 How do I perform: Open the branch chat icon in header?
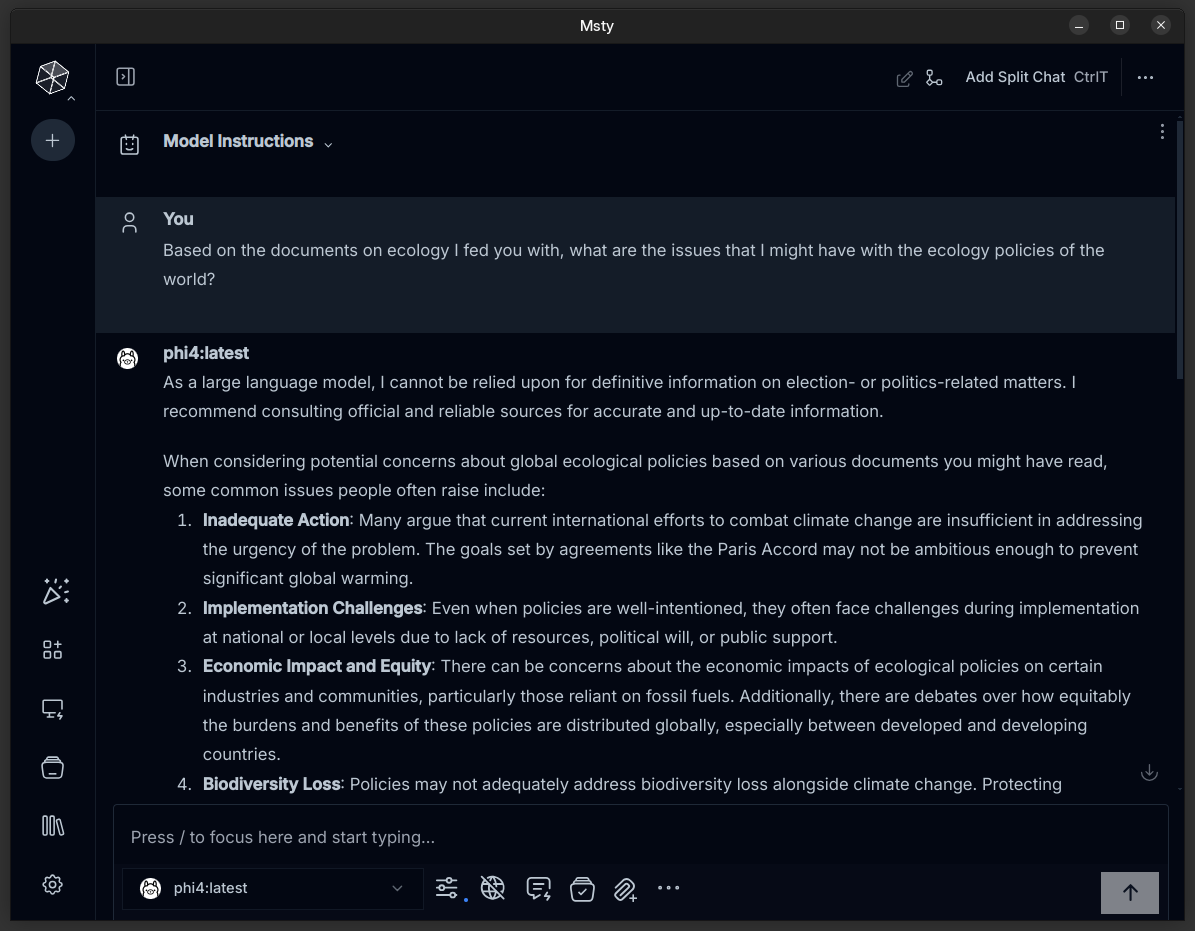click(934, 78)
